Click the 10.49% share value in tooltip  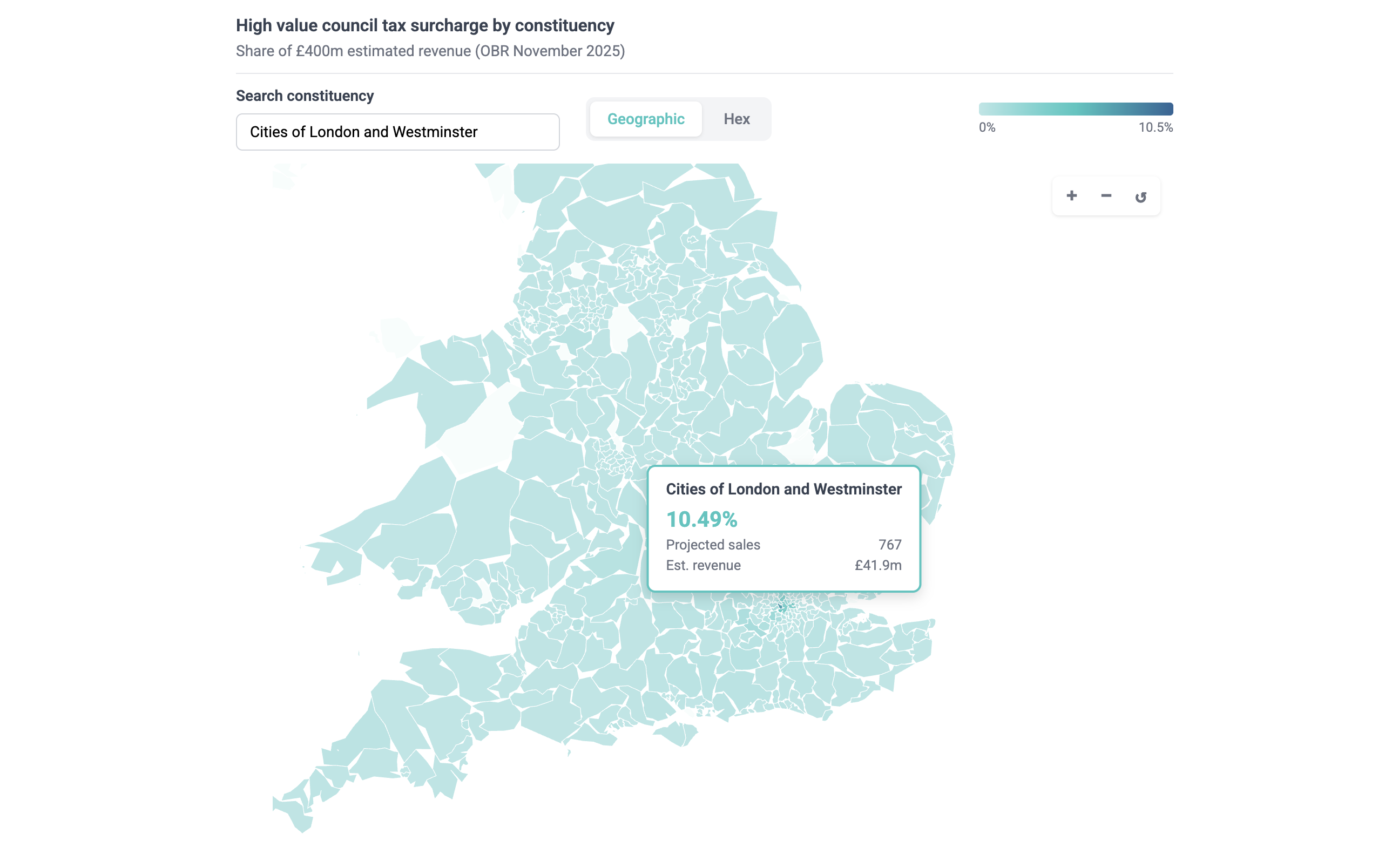(701, 519)
